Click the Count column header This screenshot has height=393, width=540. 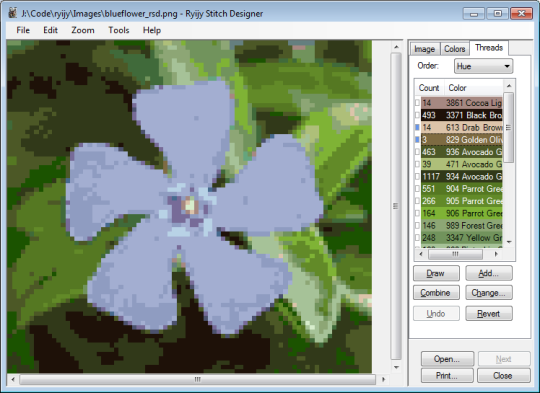(429, 88)
